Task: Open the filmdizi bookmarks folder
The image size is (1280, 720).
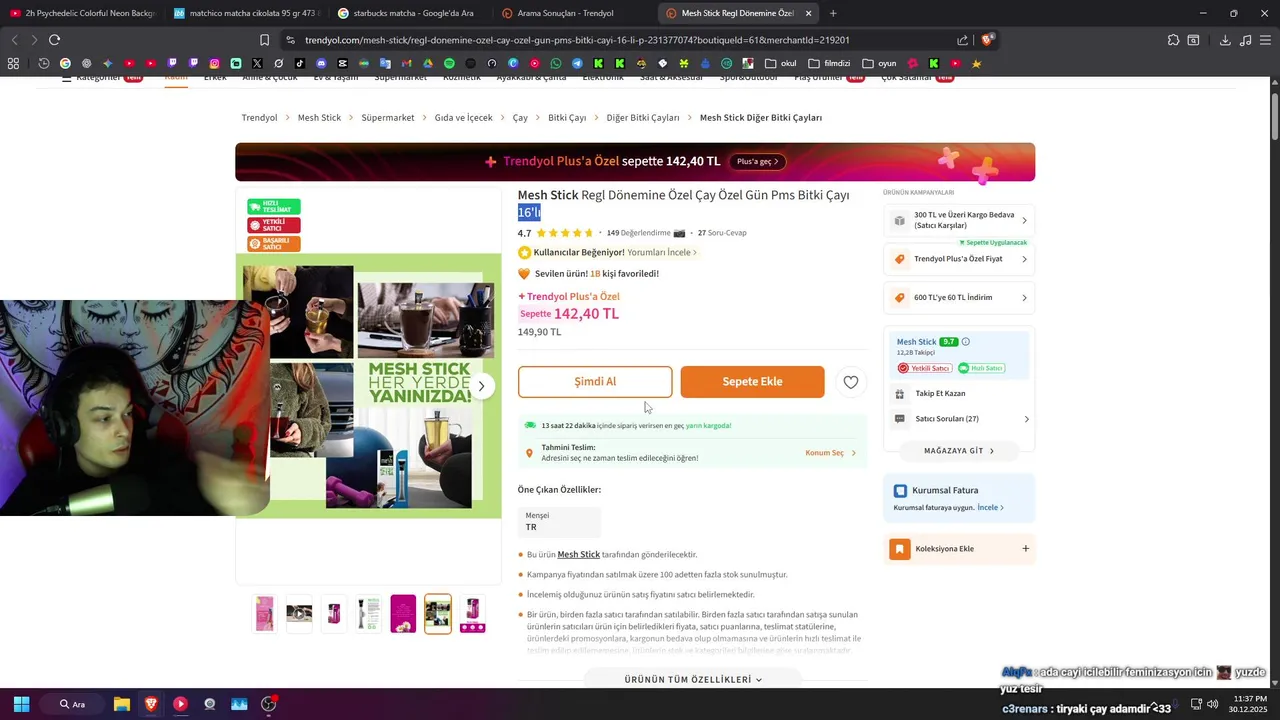Action: [830, 63]
